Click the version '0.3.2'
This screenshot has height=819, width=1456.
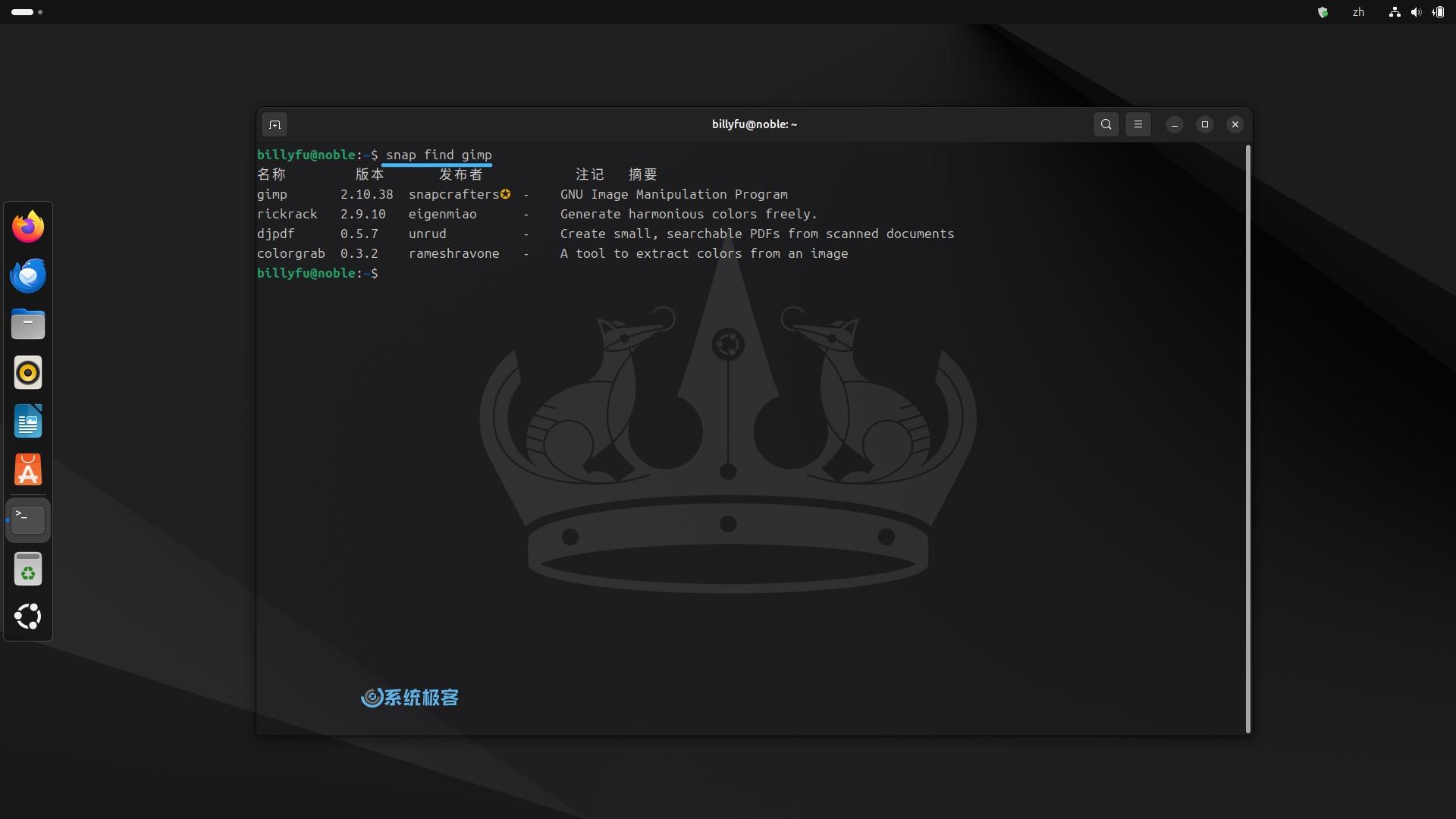(x=359, y=253)
